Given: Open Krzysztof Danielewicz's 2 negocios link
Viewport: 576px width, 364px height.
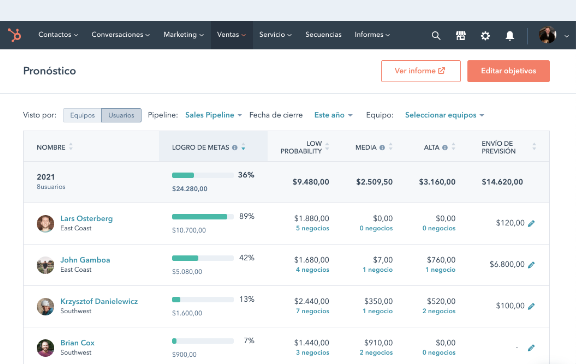Looking at the screenshot, I should [439, 311].
